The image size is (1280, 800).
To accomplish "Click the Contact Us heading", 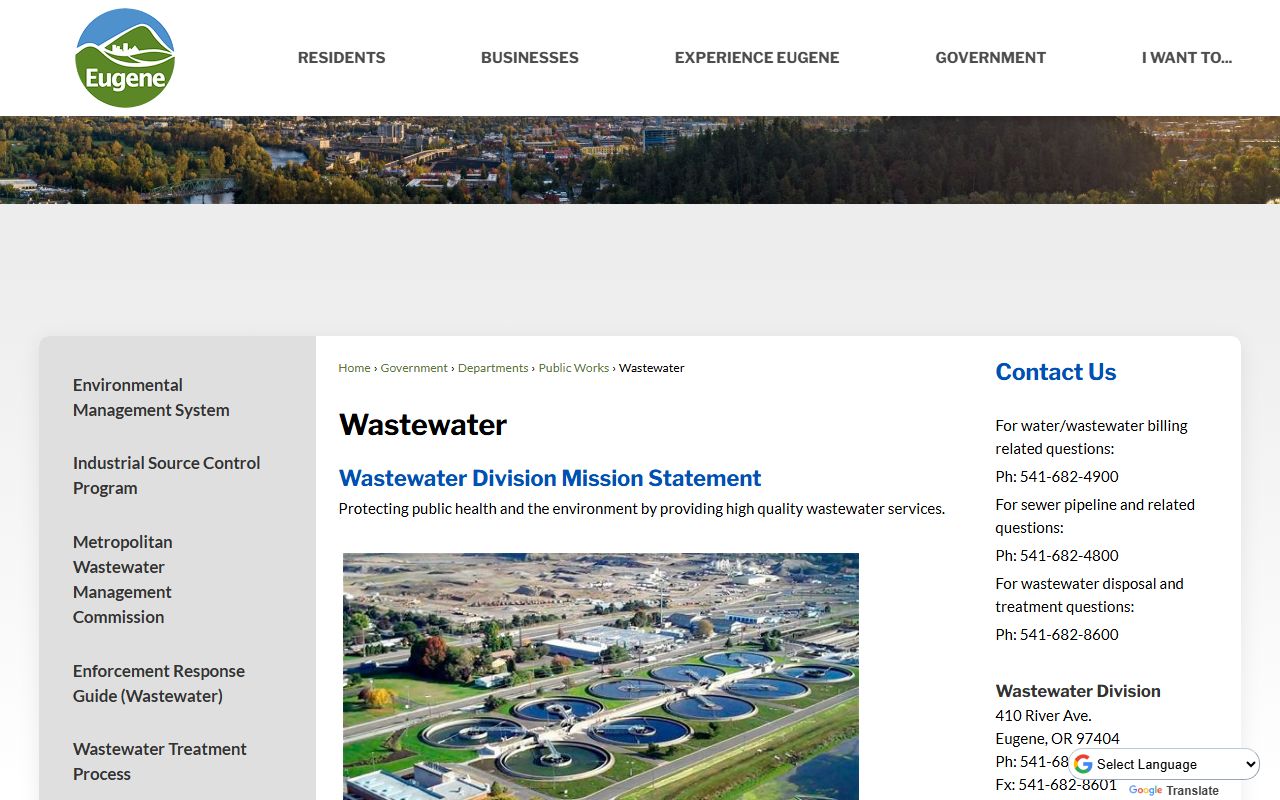I will [1056, 372].
